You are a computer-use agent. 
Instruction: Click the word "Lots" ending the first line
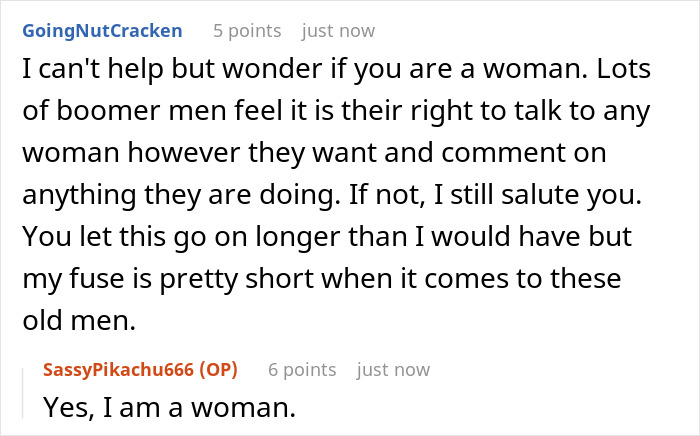pos(624,69)
